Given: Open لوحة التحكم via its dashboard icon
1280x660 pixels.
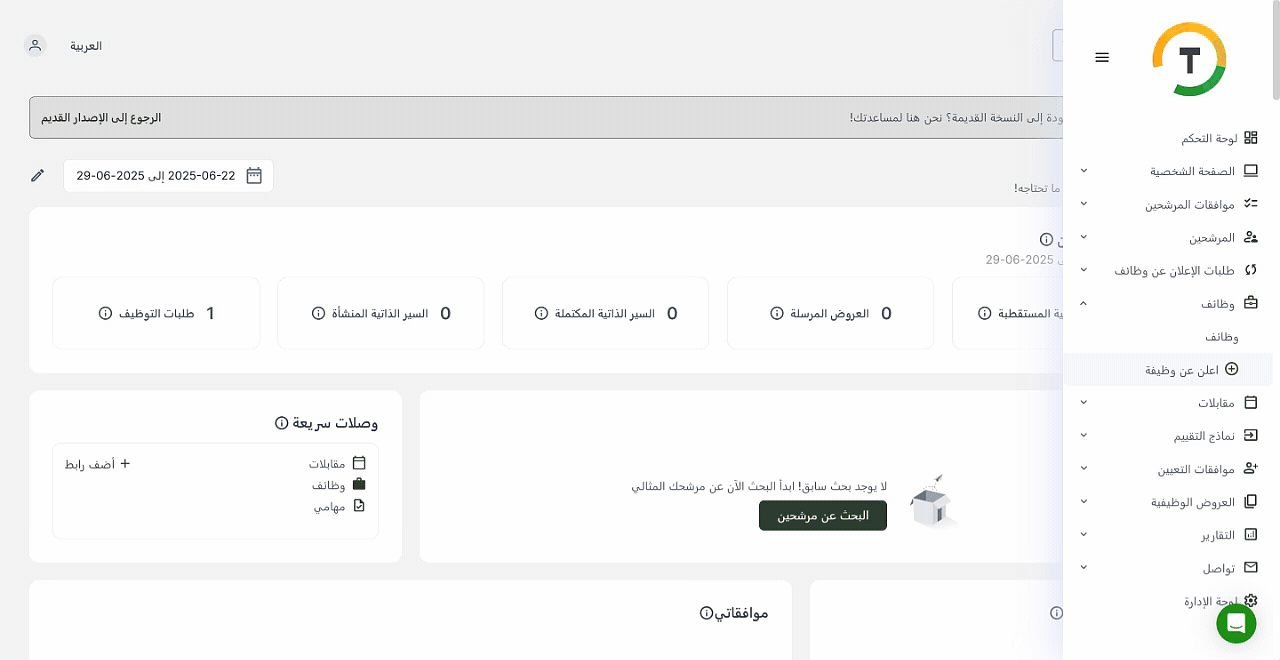Looking at the screenshot, I should (1250, 138).
